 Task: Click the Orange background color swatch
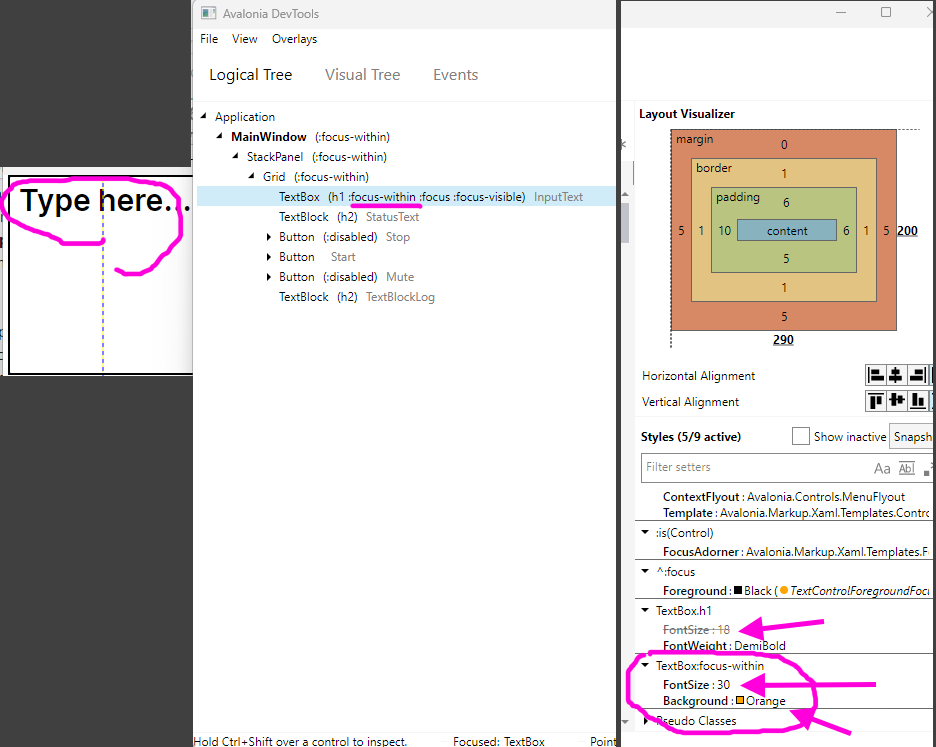point(739,700)
